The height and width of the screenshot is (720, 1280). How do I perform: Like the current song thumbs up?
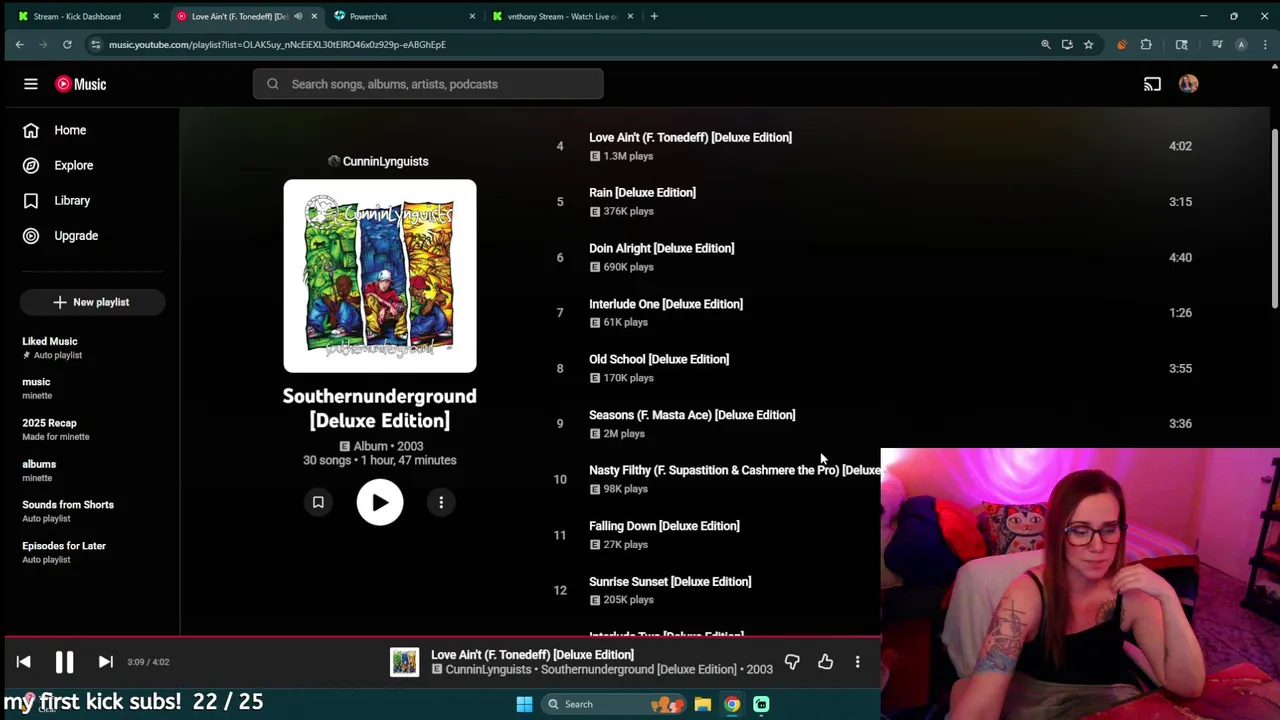tap(825, 662)
